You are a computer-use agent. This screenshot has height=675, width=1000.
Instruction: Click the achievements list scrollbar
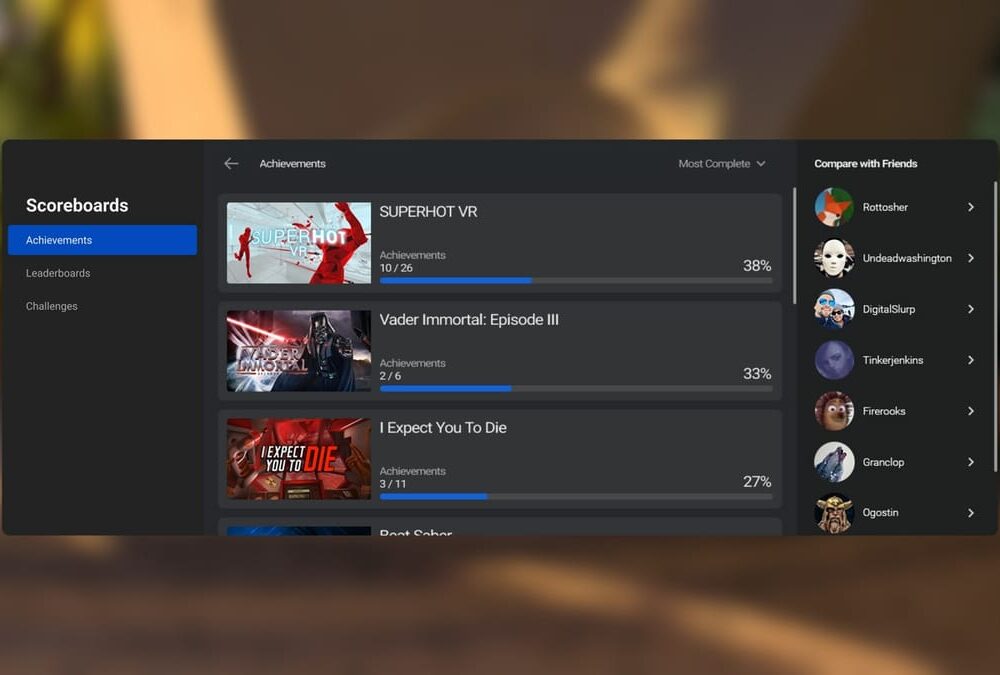794,246
